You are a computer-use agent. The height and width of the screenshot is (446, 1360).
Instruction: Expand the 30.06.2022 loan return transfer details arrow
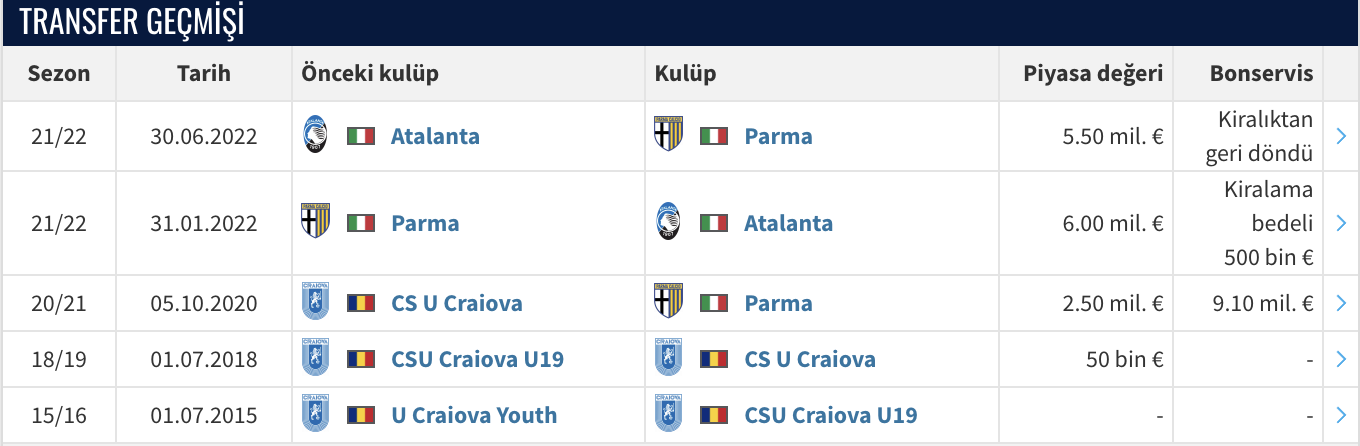click(1341, 135)
